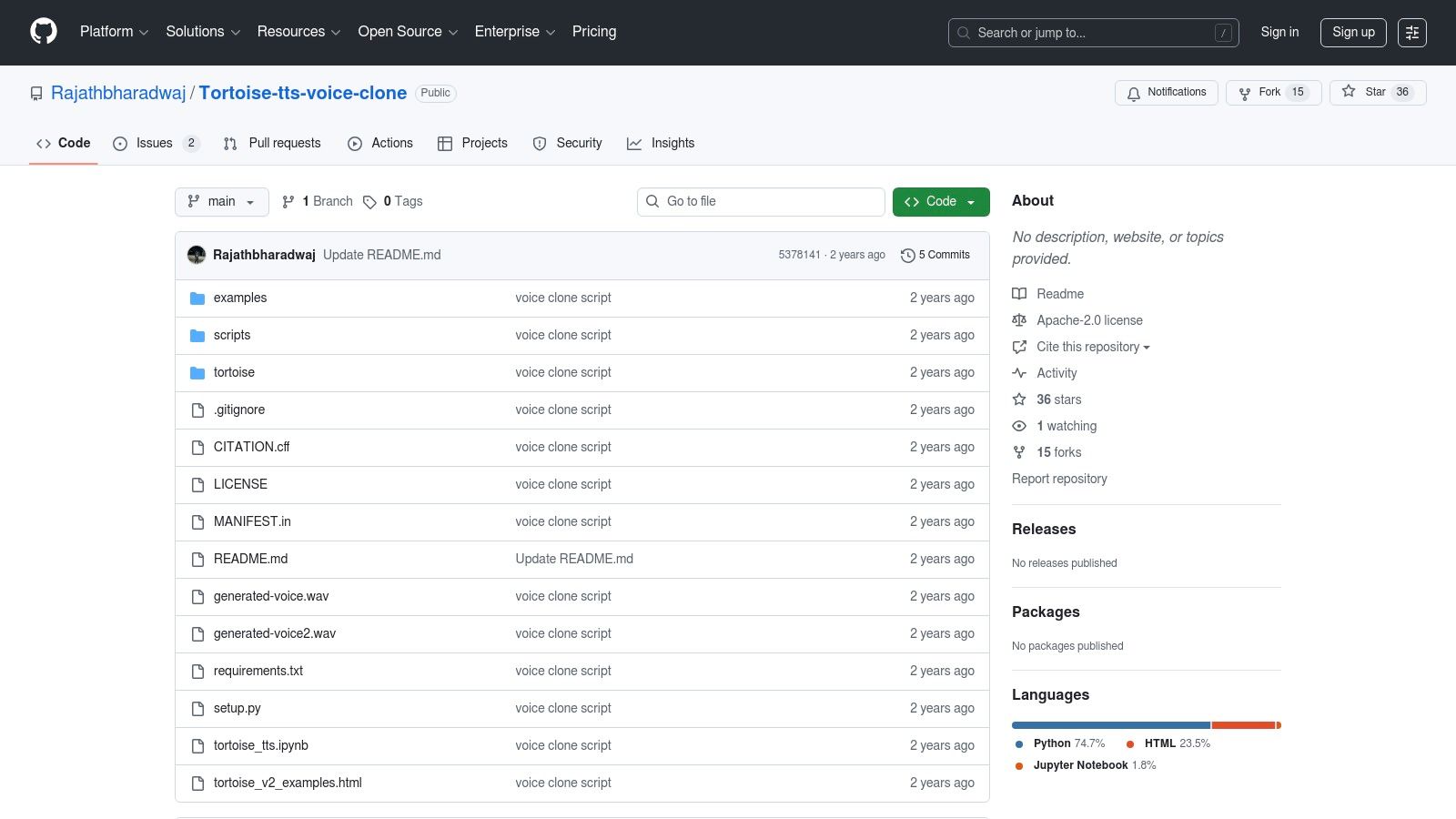Open the commits history clock icon
Image resolution: width=1456 pixels, height=819 pixels.
pyautogui.click(x=907, y=256)
